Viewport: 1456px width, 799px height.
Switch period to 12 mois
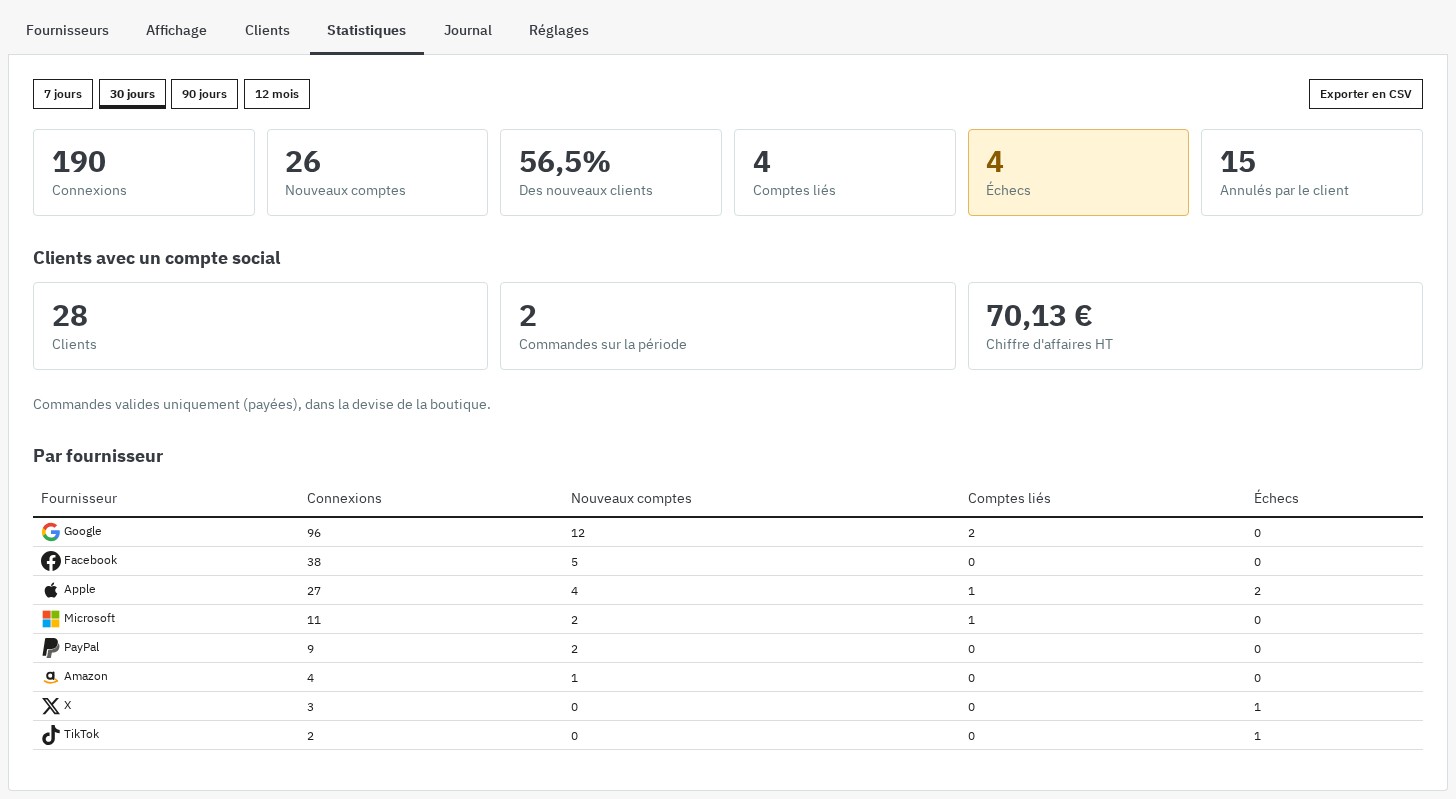pos(277,94)
